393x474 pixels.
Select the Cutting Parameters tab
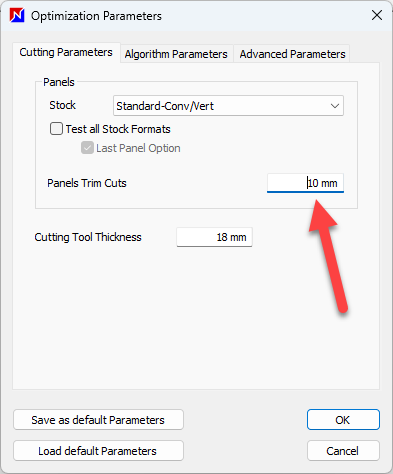pos(66,52)
